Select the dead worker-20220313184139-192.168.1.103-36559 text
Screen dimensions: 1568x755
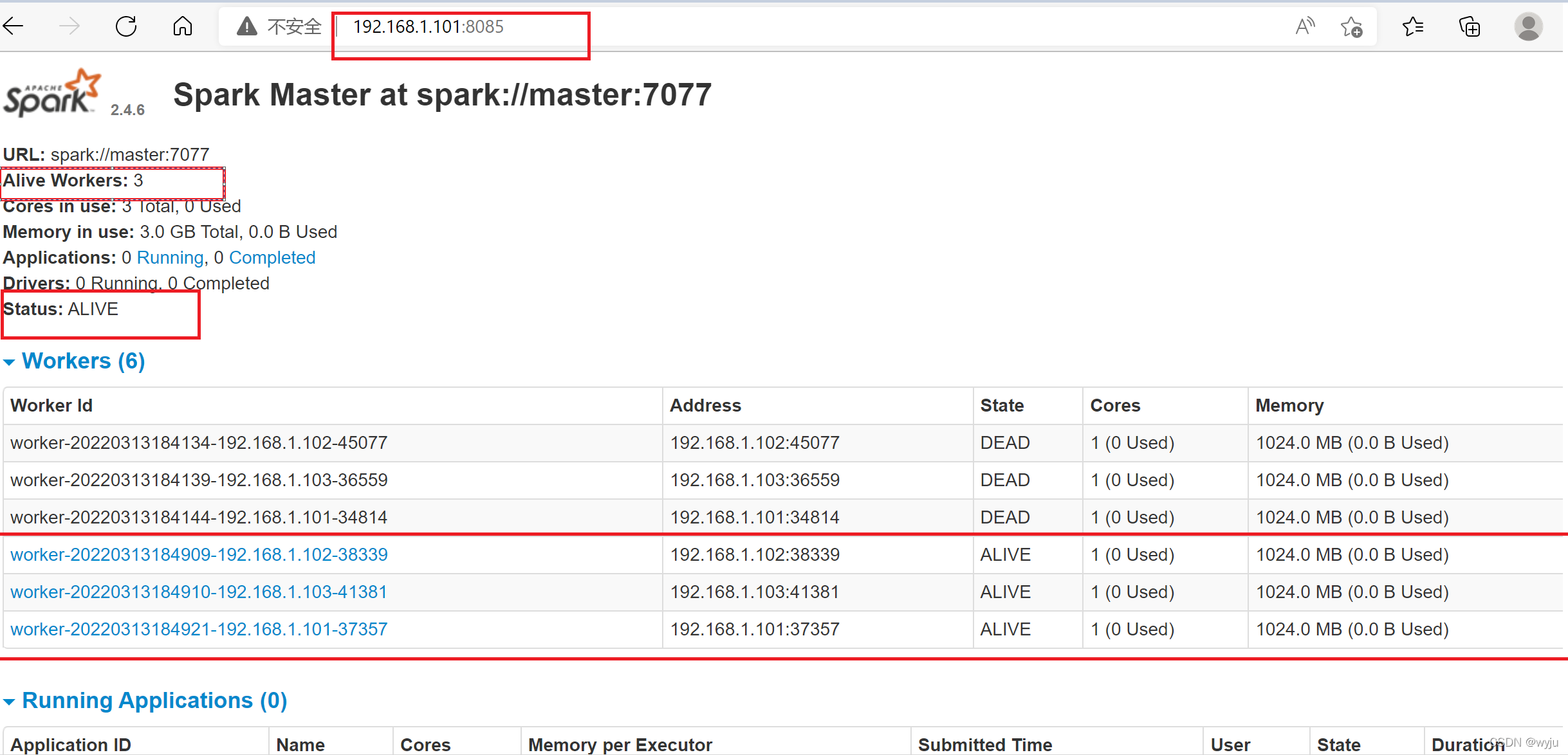tap(199, 480)
